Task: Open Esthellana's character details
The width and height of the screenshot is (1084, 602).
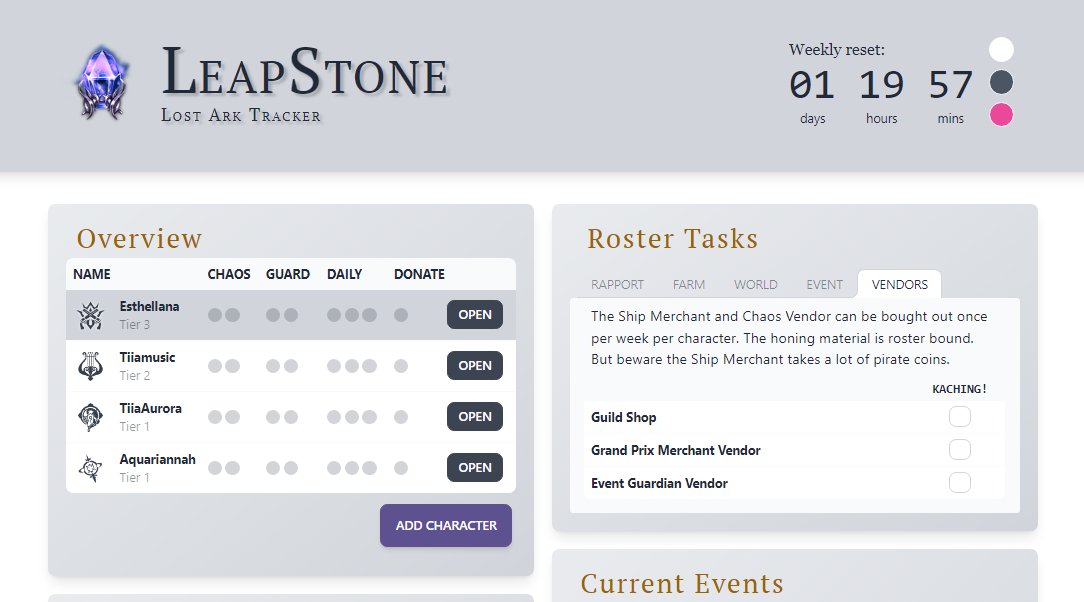Action: tap(475, 314)
